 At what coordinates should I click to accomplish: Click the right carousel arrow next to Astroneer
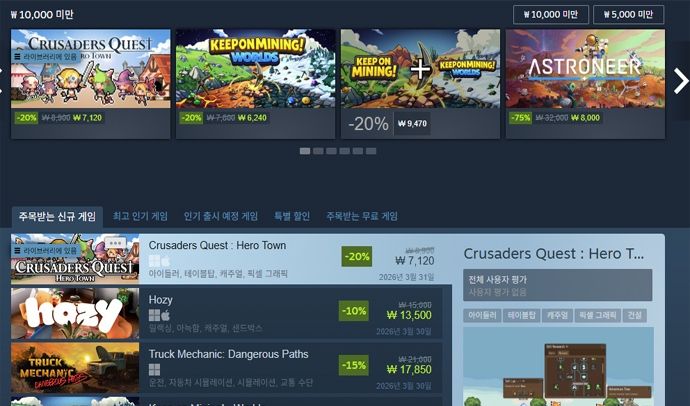click(x=681, y=81)
